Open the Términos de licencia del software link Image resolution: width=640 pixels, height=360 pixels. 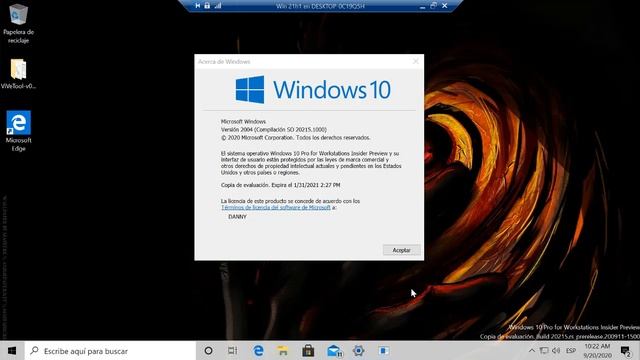[276, 207]
